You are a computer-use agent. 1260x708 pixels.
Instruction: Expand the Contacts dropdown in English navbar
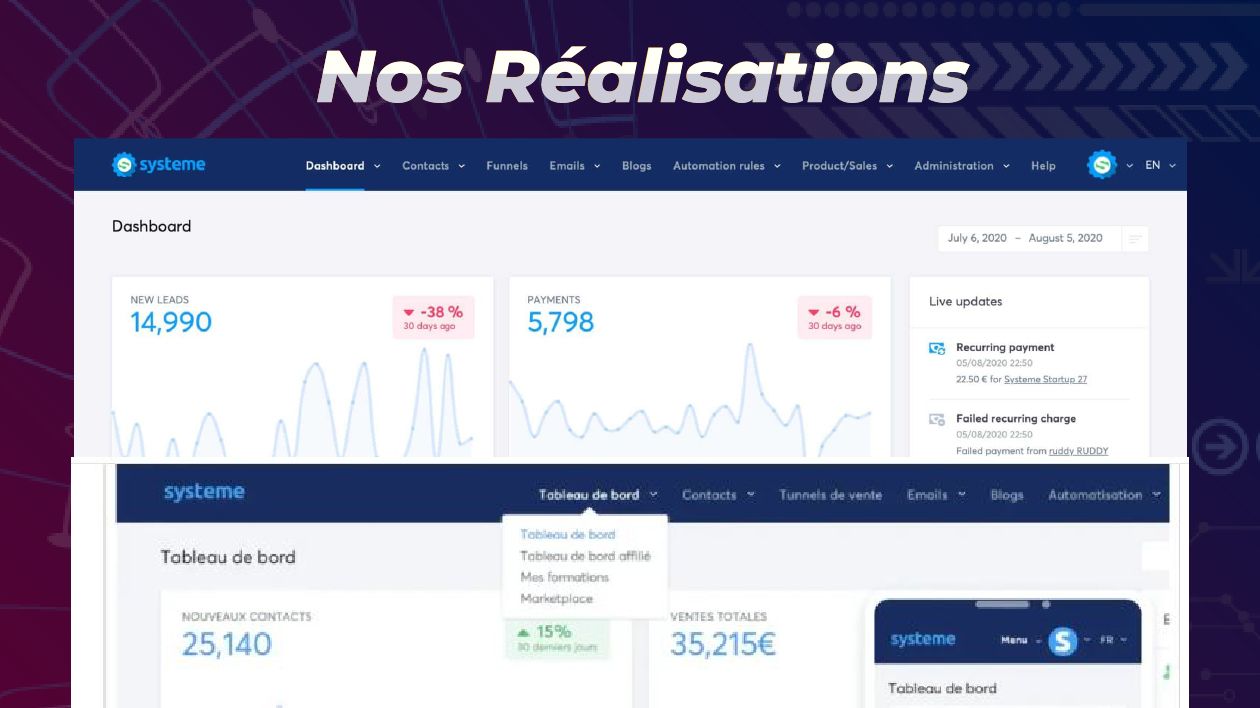(x=433, y=166)
